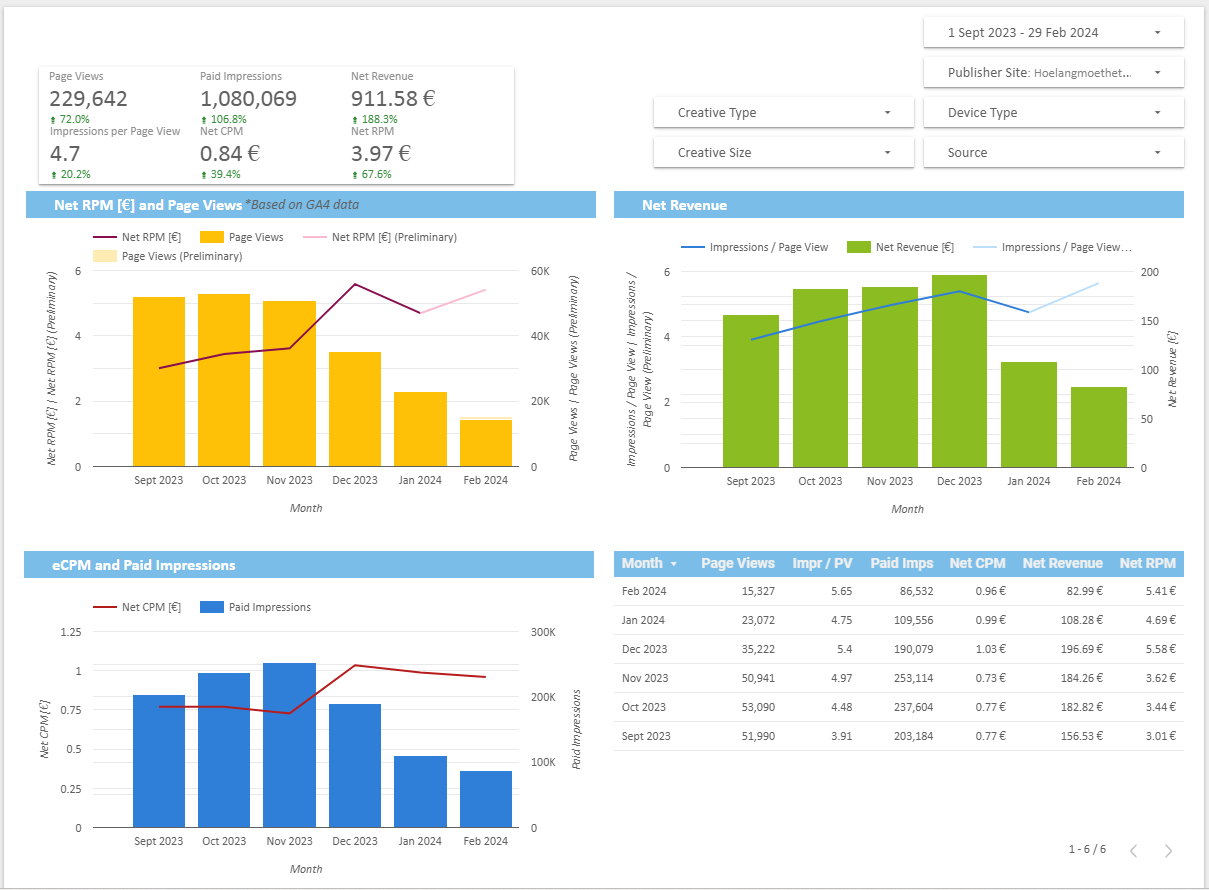Click the 0.84 € Net CPM scorecard
Screen dimensions: 1209x890
[230, 154]
